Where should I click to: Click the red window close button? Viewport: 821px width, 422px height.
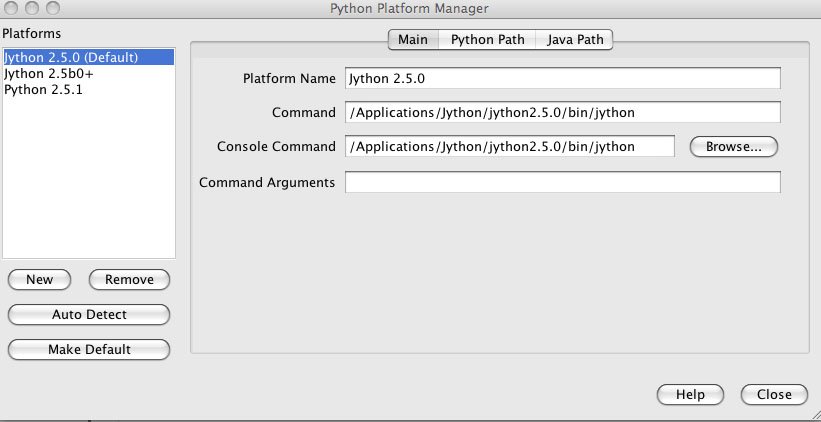coord(13,9)
